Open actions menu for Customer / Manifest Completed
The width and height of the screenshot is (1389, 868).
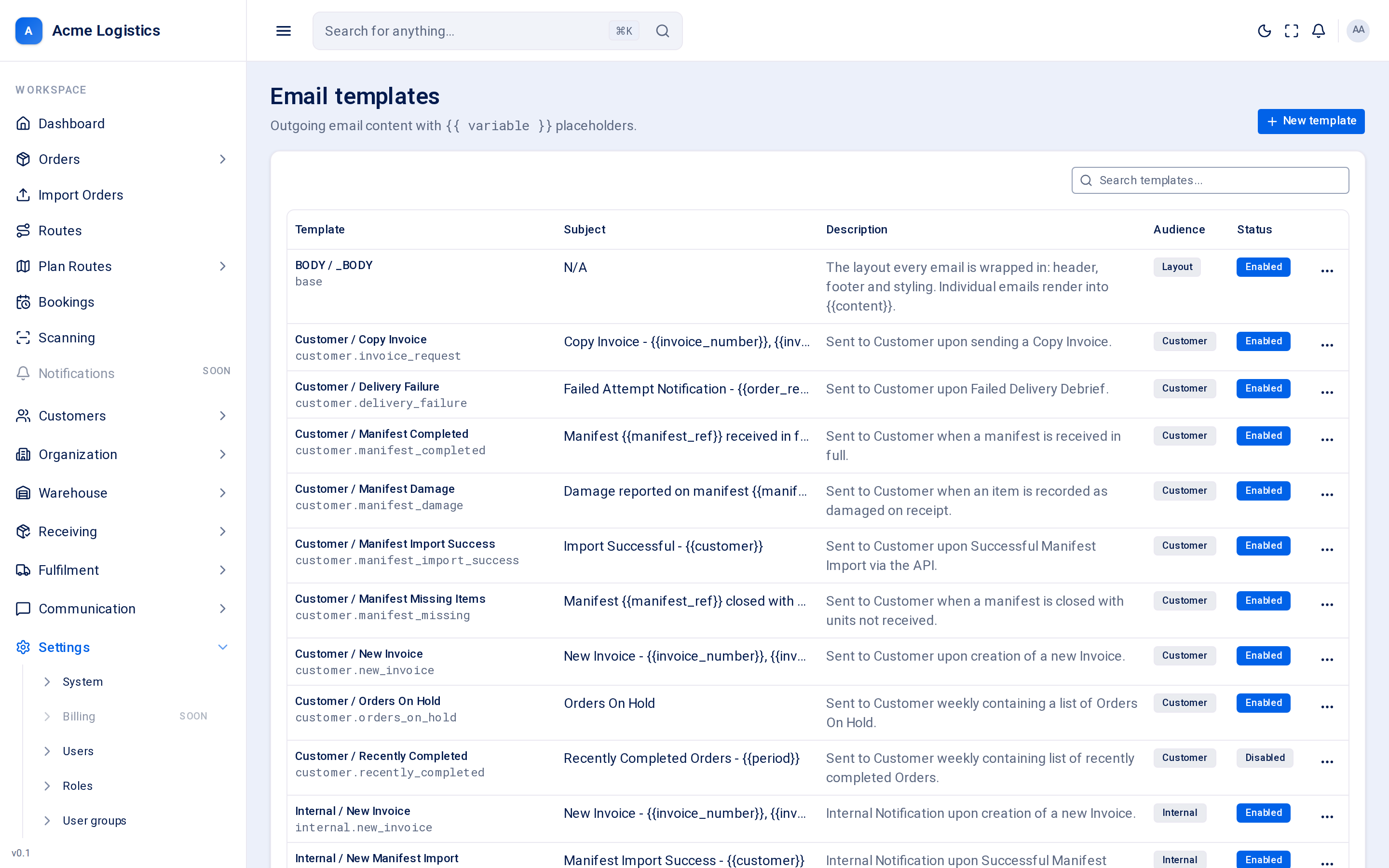tap(1327, 440)
